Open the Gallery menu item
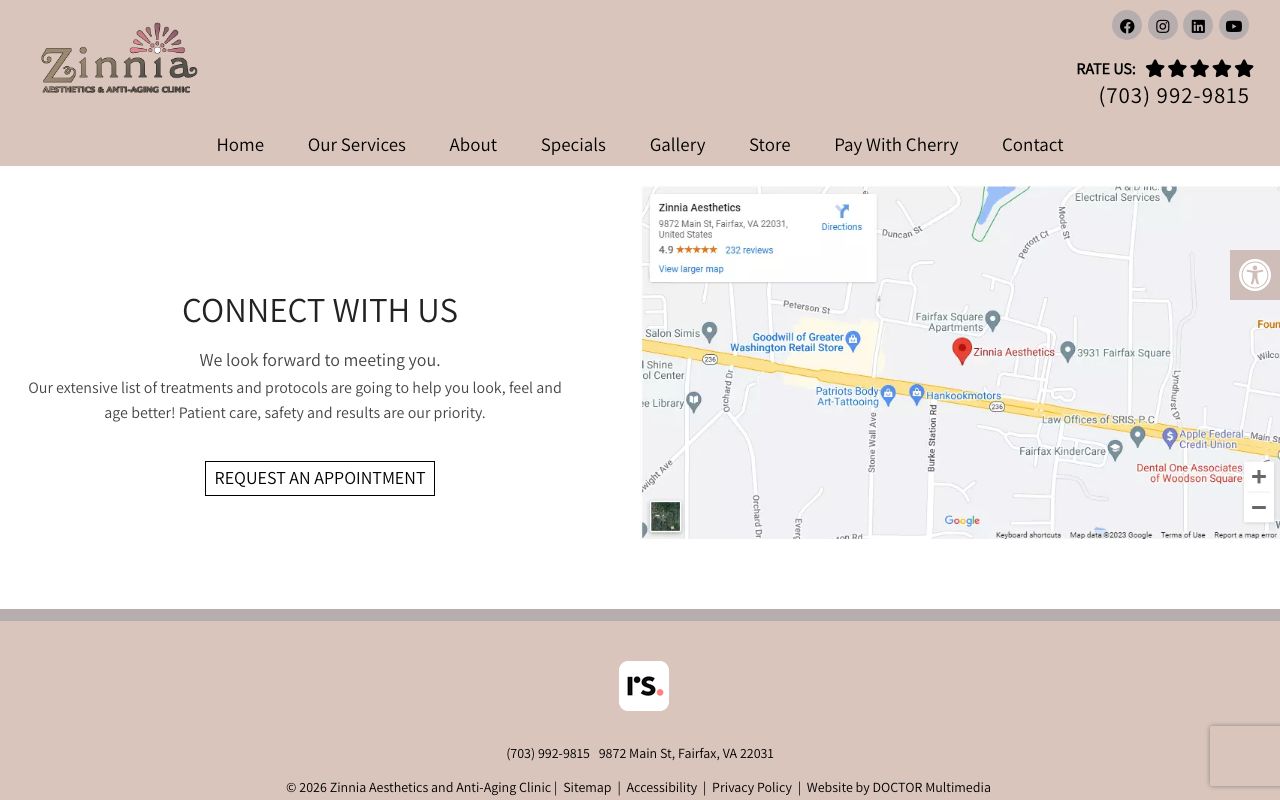 pos(677,144)
